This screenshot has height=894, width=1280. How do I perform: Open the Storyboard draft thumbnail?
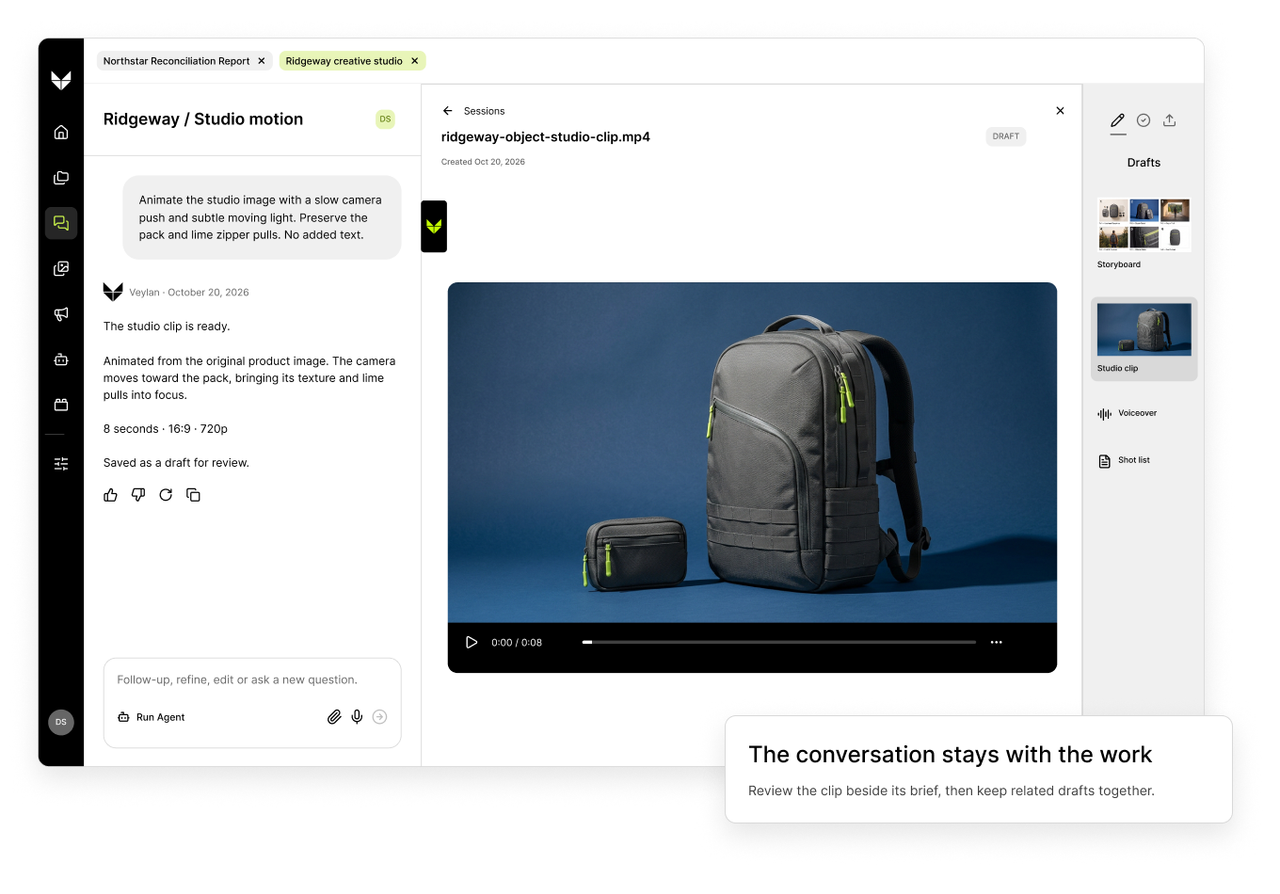pos(1144,224)
